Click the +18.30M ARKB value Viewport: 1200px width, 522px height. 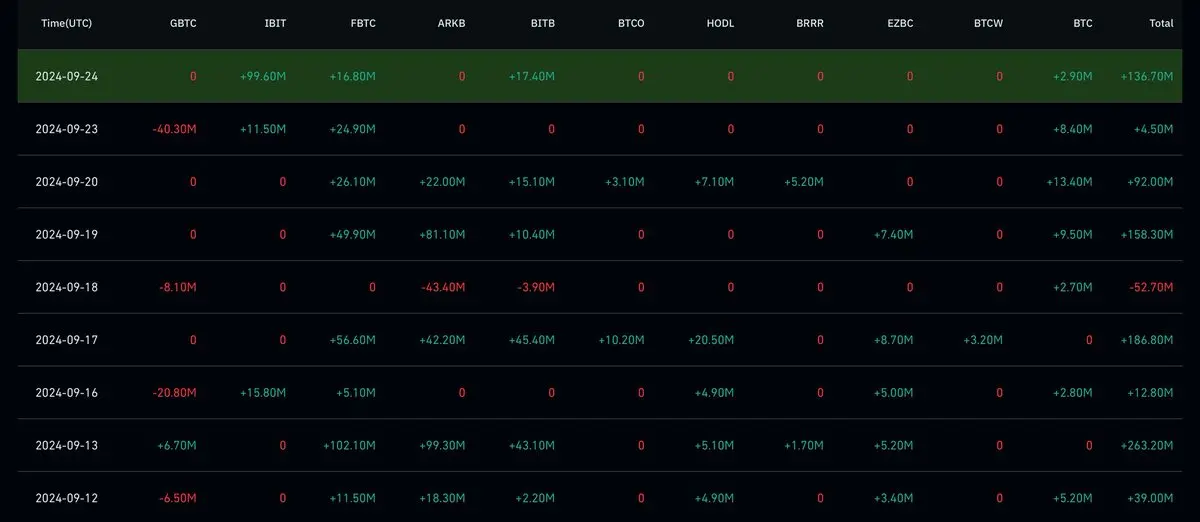pyautogui.click(x=442, y=499)
